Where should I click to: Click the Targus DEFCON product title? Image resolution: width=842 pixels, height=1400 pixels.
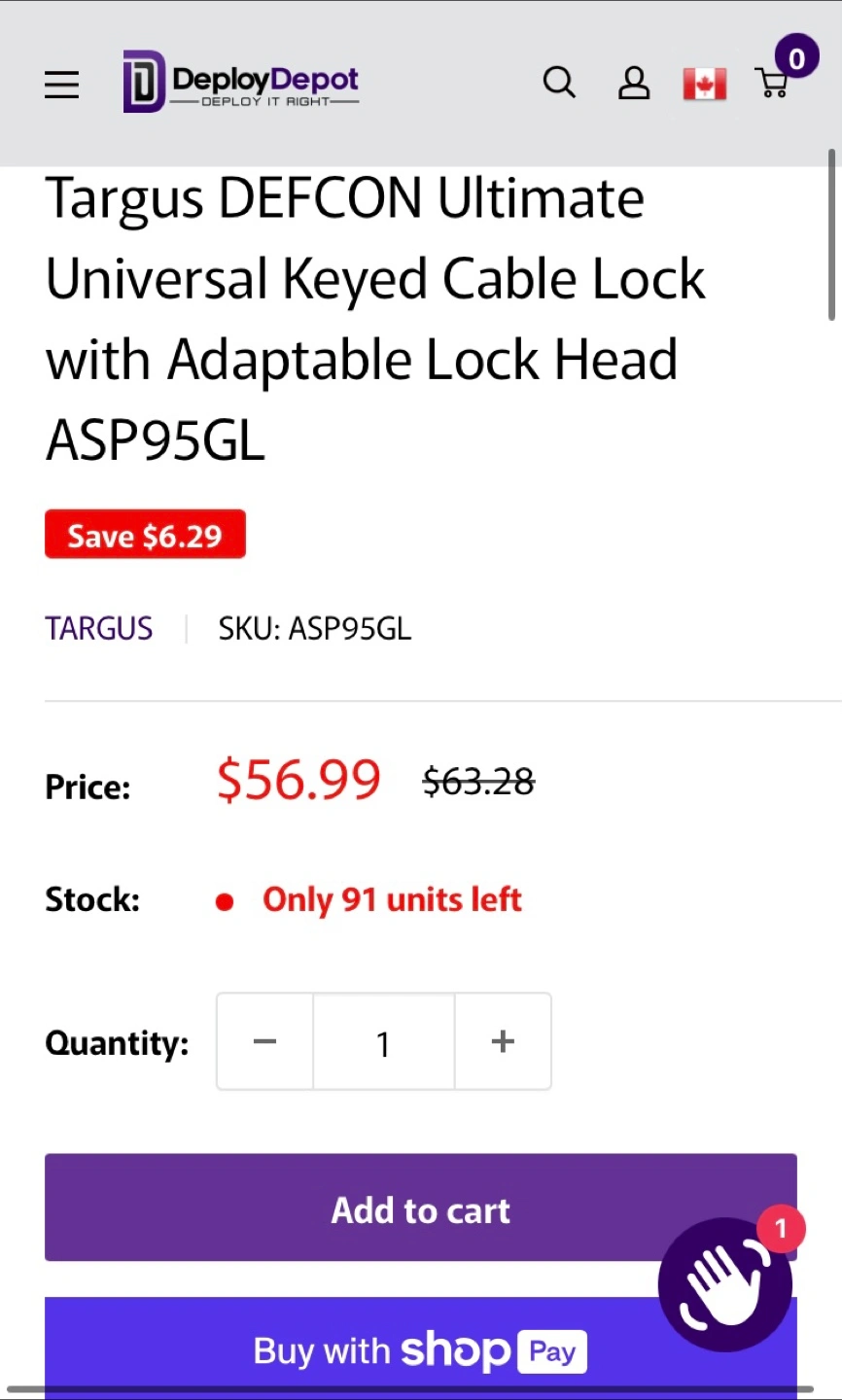(375, 319)
